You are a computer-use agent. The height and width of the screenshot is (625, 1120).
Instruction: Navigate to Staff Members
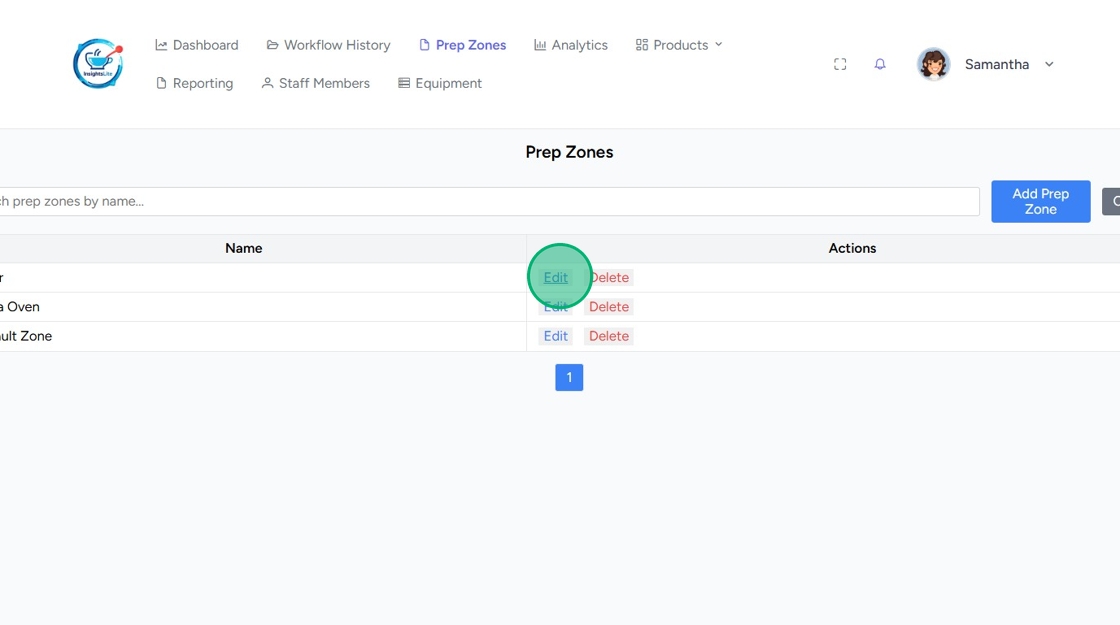pos(316,84)
